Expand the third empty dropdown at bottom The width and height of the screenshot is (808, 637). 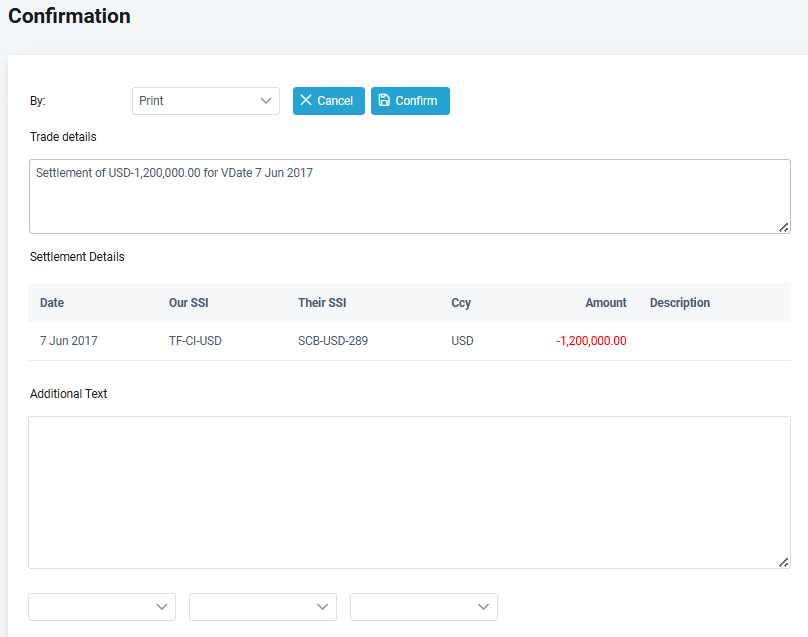point(424,607)
